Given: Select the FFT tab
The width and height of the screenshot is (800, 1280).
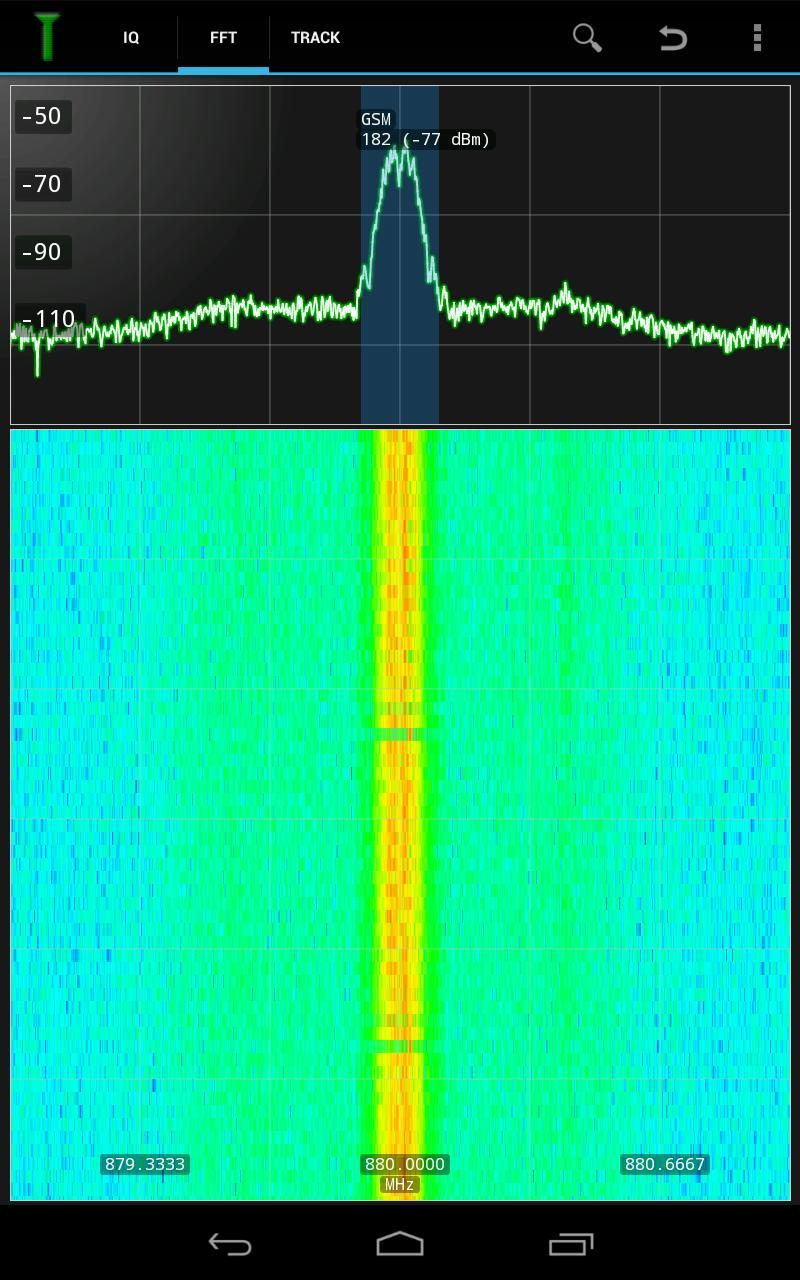Looking at the screenshot, I should tap(223, 38).
